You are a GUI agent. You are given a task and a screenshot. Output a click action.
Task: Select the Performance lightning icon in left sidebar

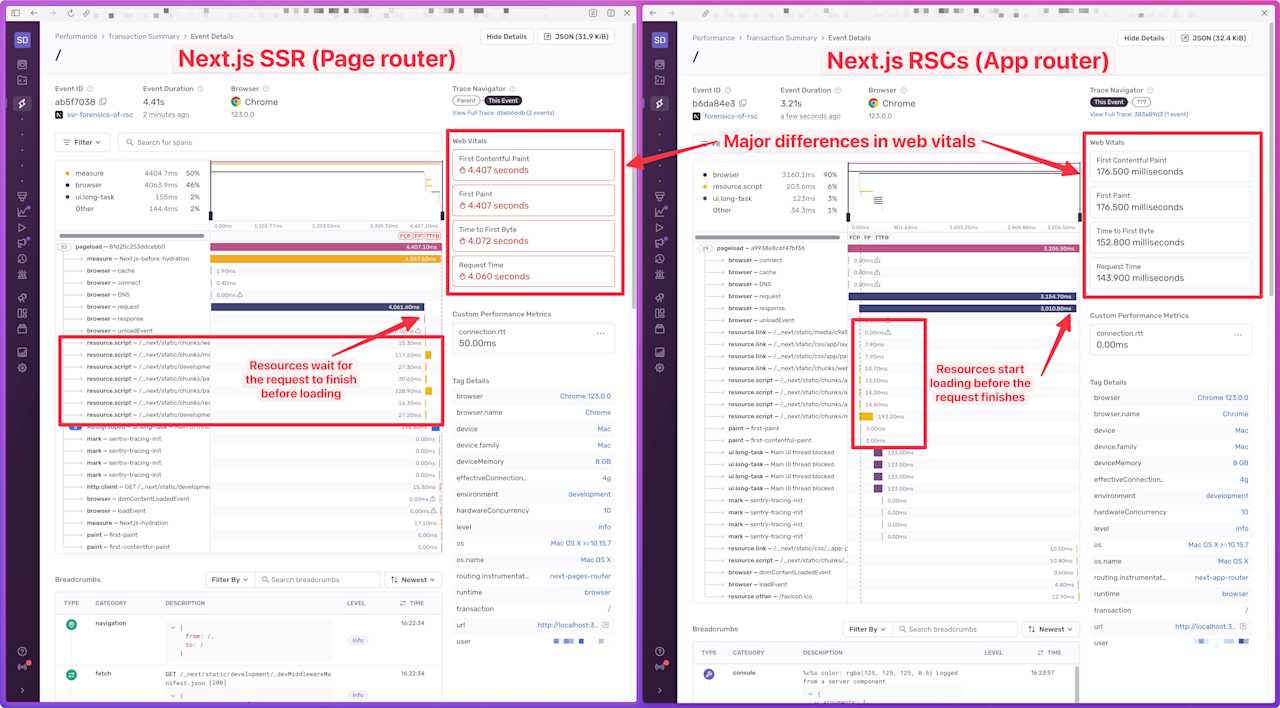[x=22, y=104]
